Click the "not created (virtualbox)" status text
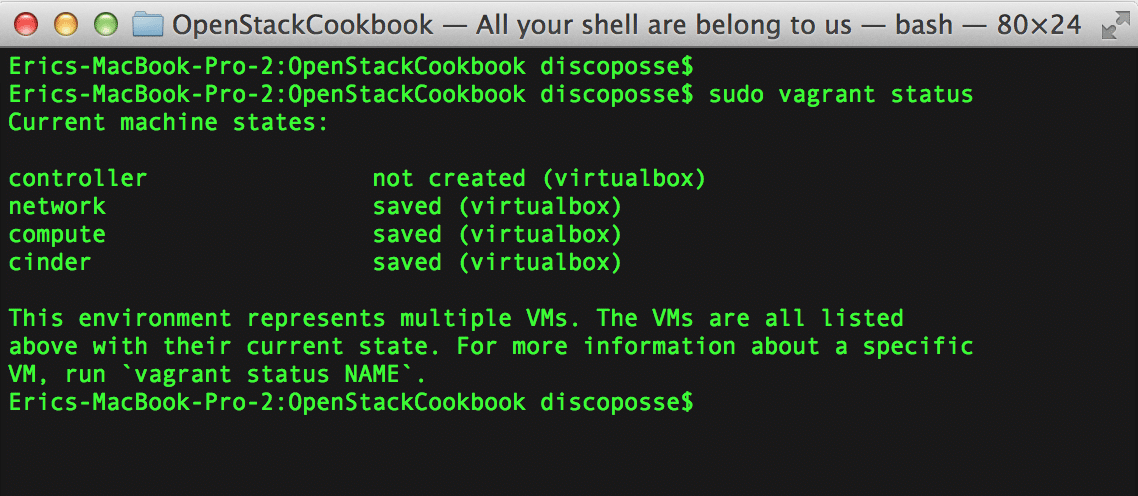This screenshot has width=1138, height=496. click(x=539, y=179)
